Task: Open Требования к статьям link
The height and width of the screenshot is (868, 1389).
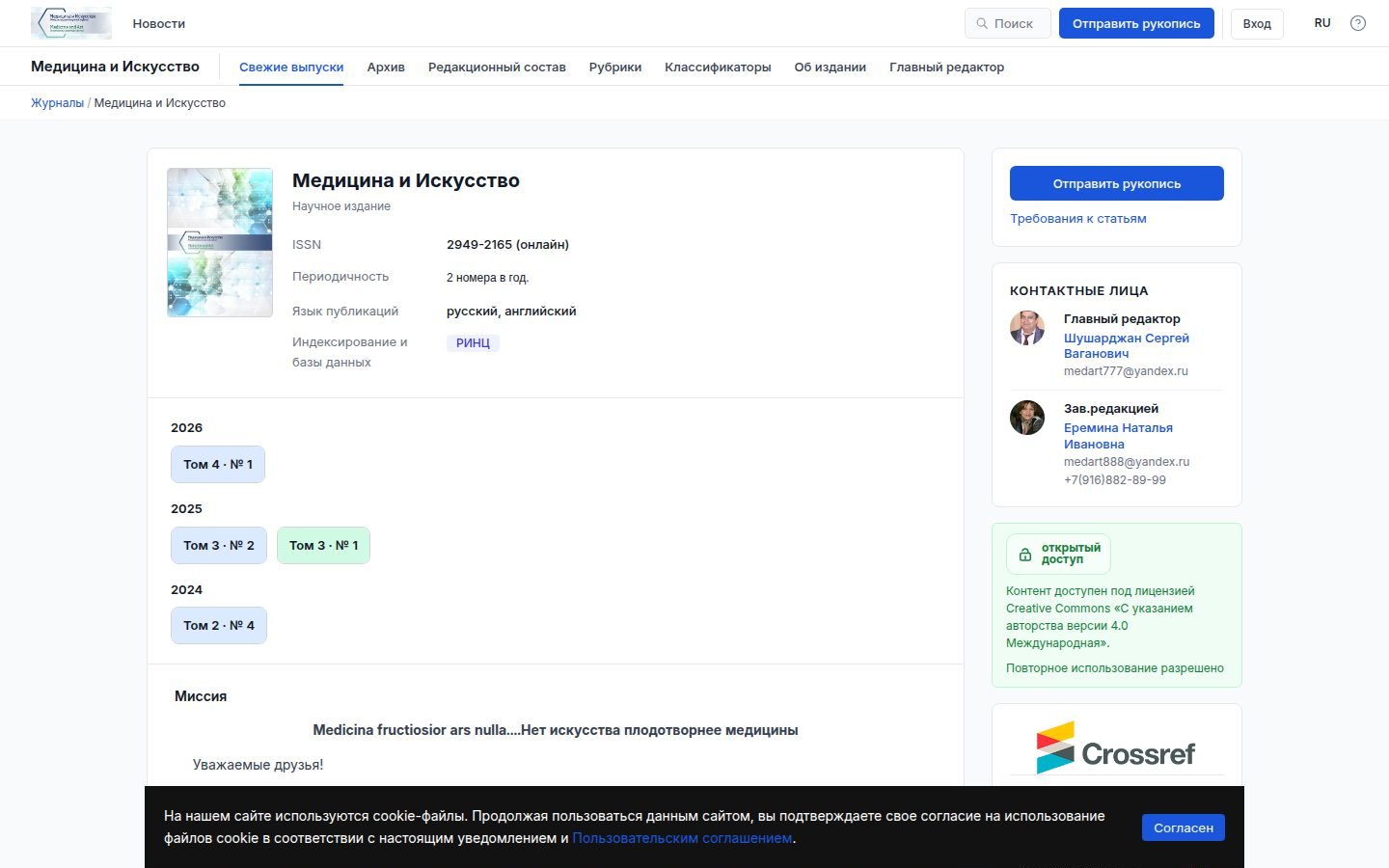Action: (x=1078, y=219)
